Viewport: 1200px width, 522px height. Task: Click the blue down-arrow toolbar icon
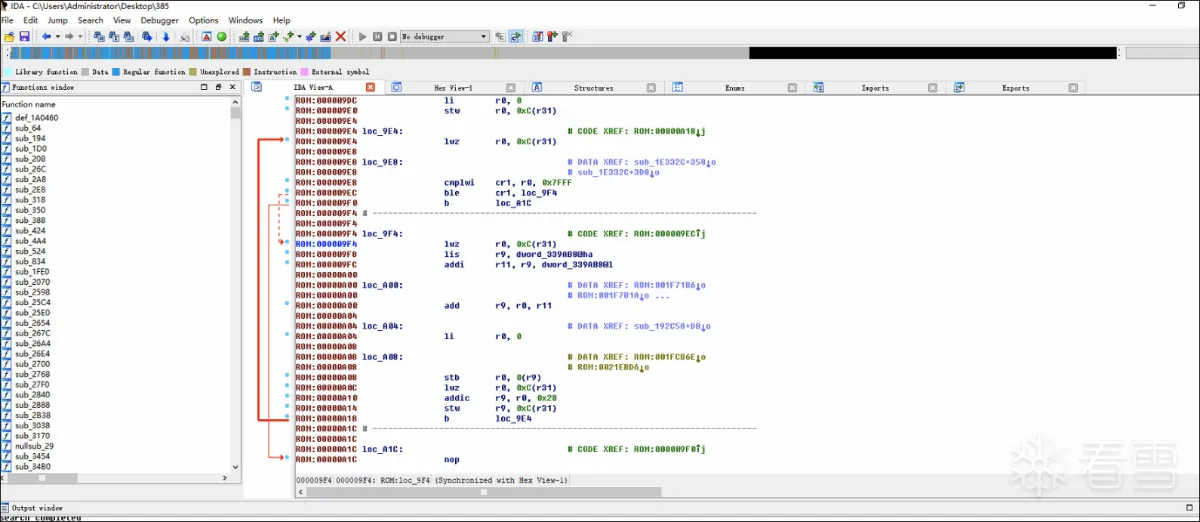[x=165, y=37]
